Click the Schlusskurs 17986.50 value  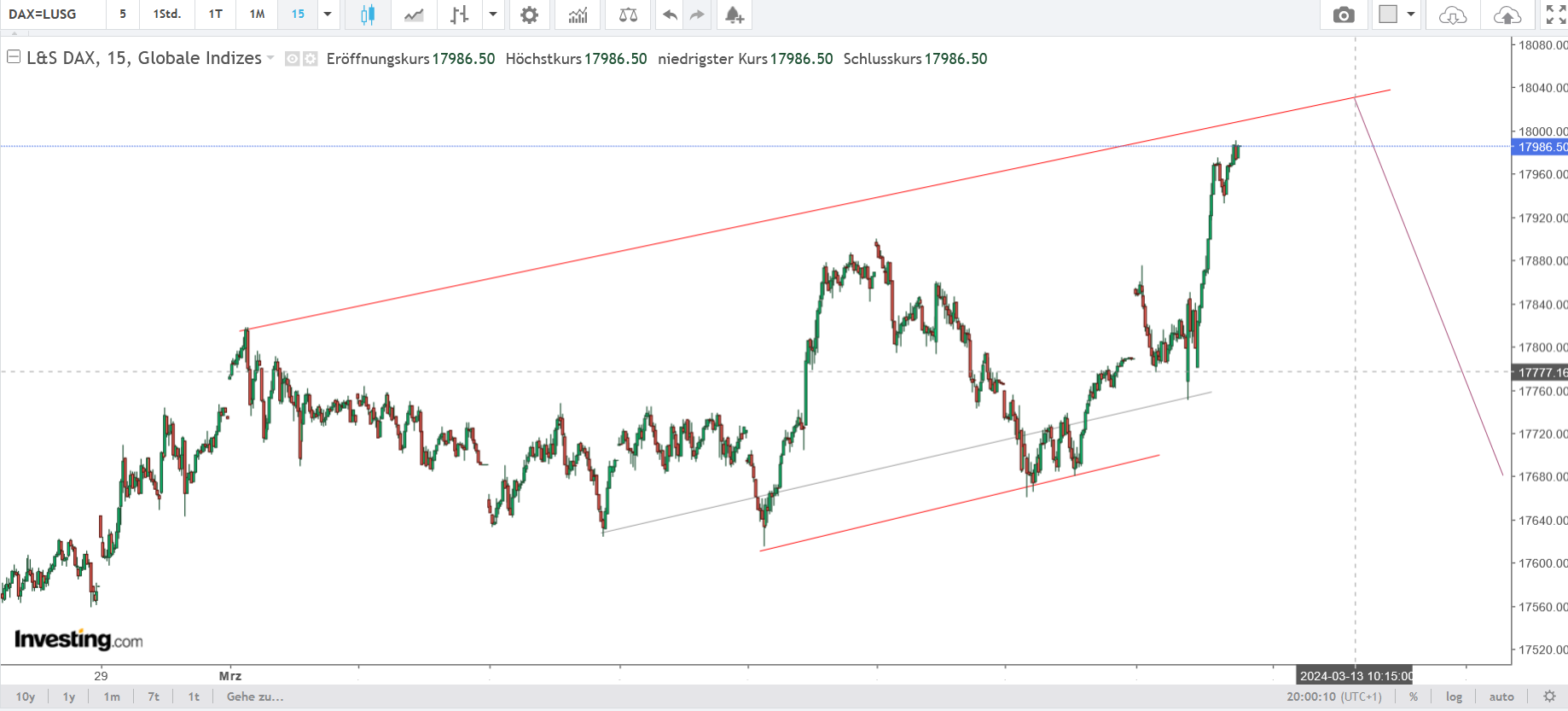(x=955, y=59)
